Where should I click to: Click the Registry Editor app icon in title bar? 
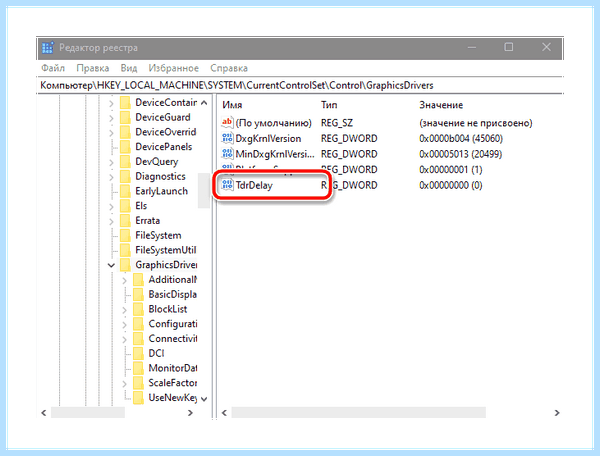tap(48, 47)
